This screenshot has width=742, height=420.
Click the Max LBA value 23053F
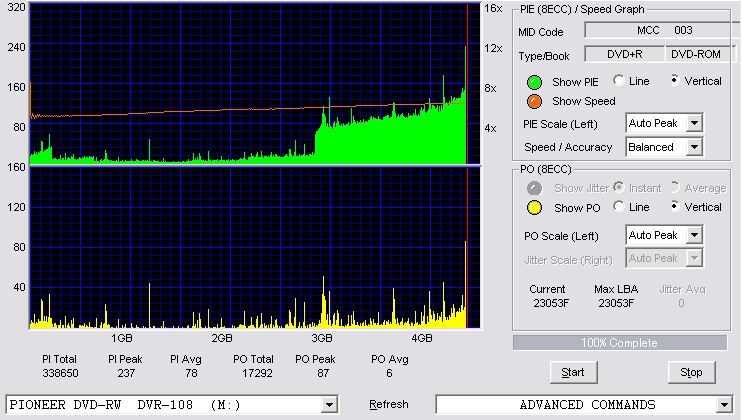click(x=616, y=303)
